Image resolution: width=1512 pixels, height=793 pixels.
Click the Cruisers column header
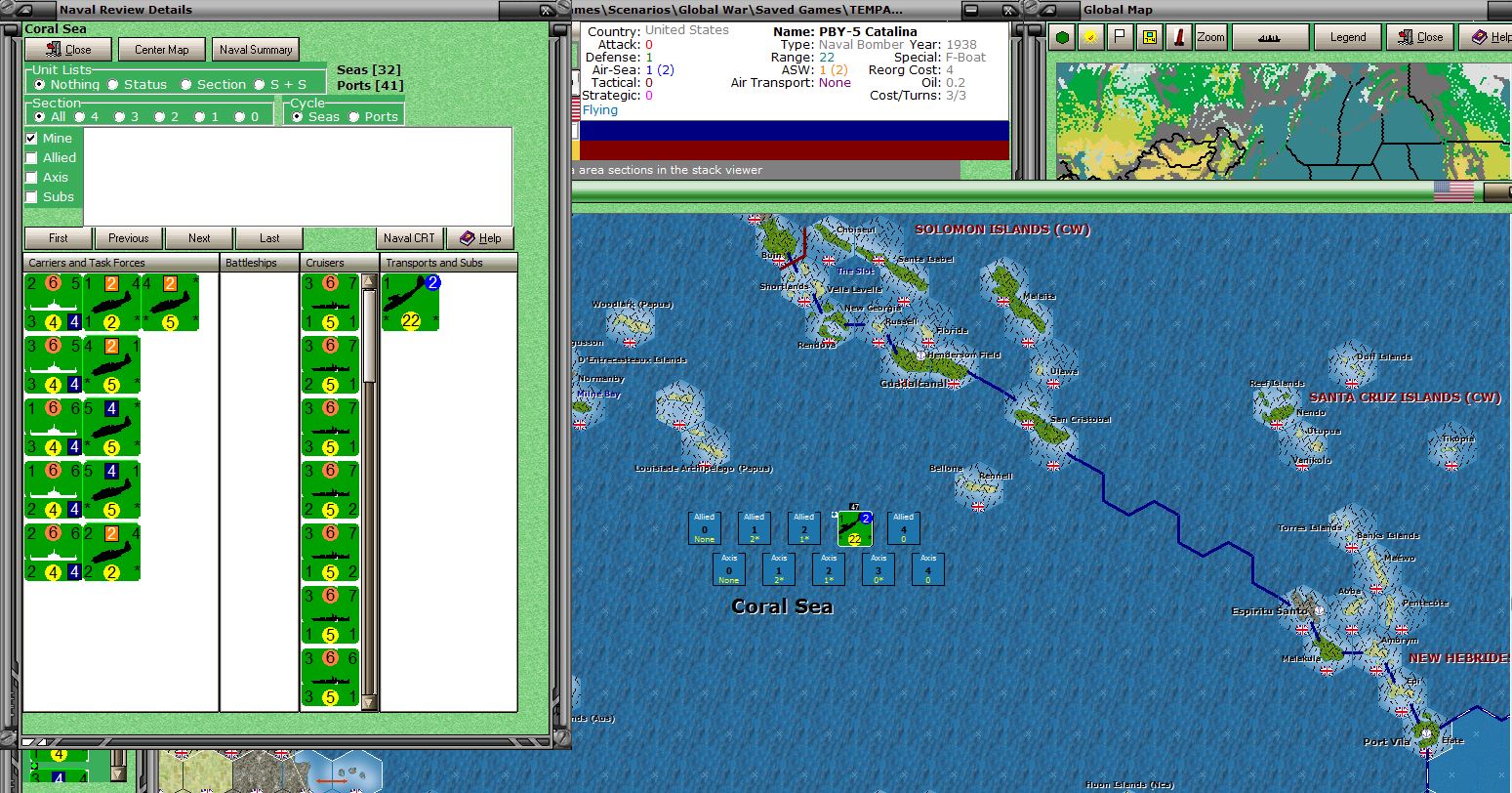[340, 263]
